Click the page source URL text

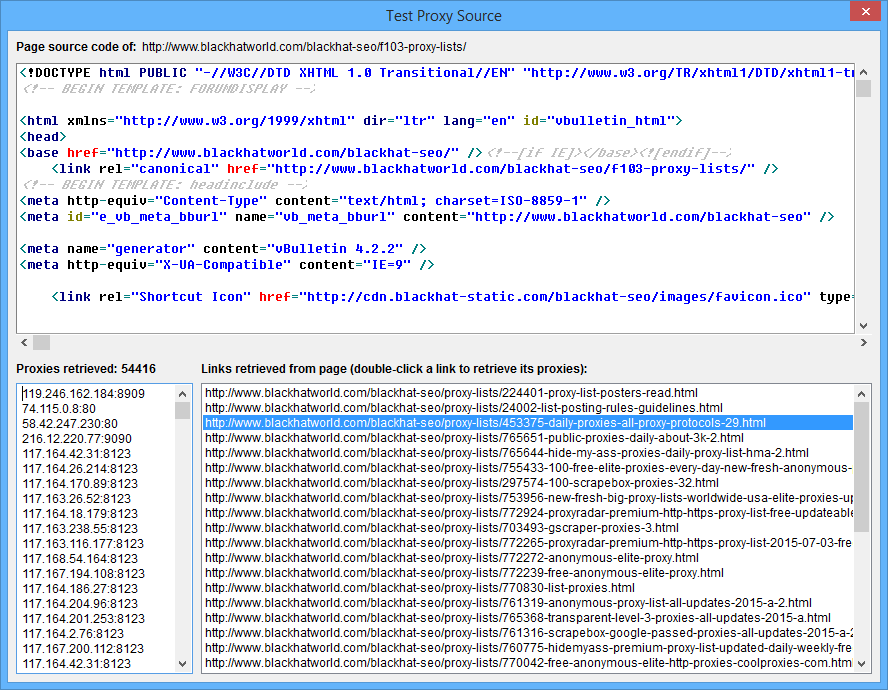pyautogui.click(x=304, y=47)
